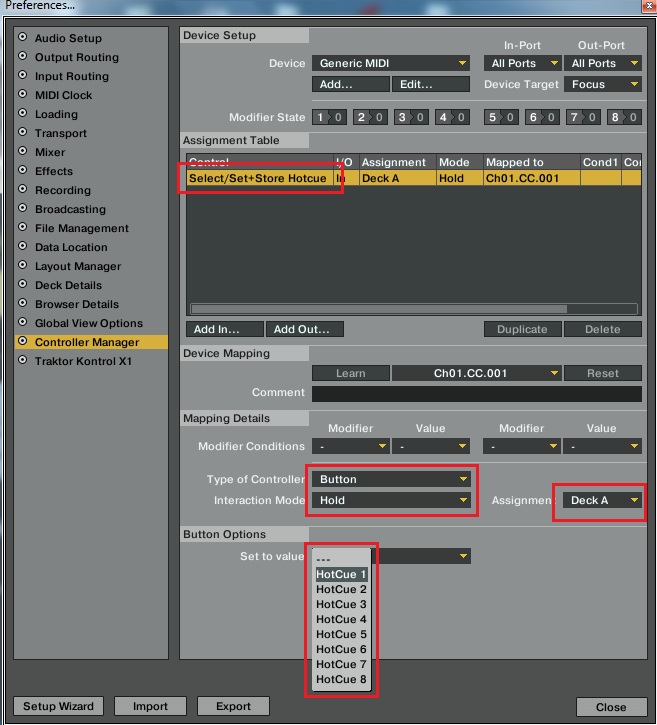Open Broadcasting preferences

point(70,209)
